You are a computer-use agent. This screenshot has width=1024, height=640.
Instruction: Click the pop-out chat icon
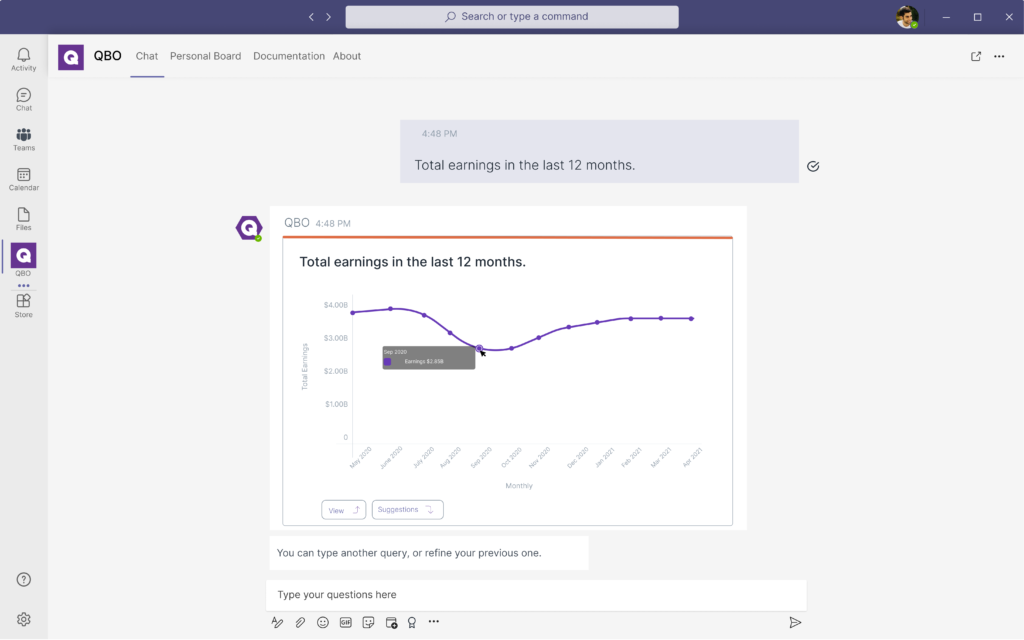point(976,56)
